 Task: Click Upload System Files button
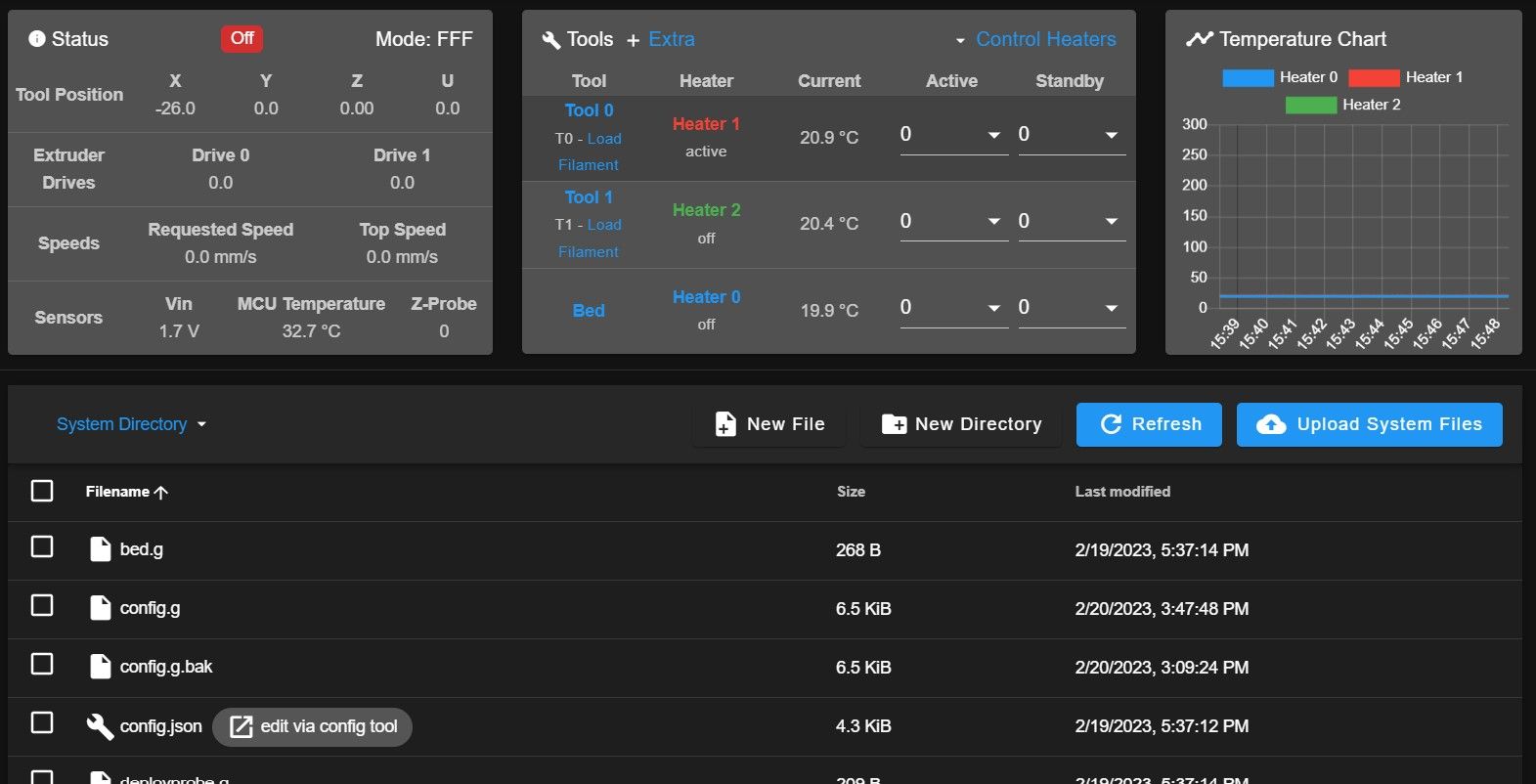coord(1370,424)
